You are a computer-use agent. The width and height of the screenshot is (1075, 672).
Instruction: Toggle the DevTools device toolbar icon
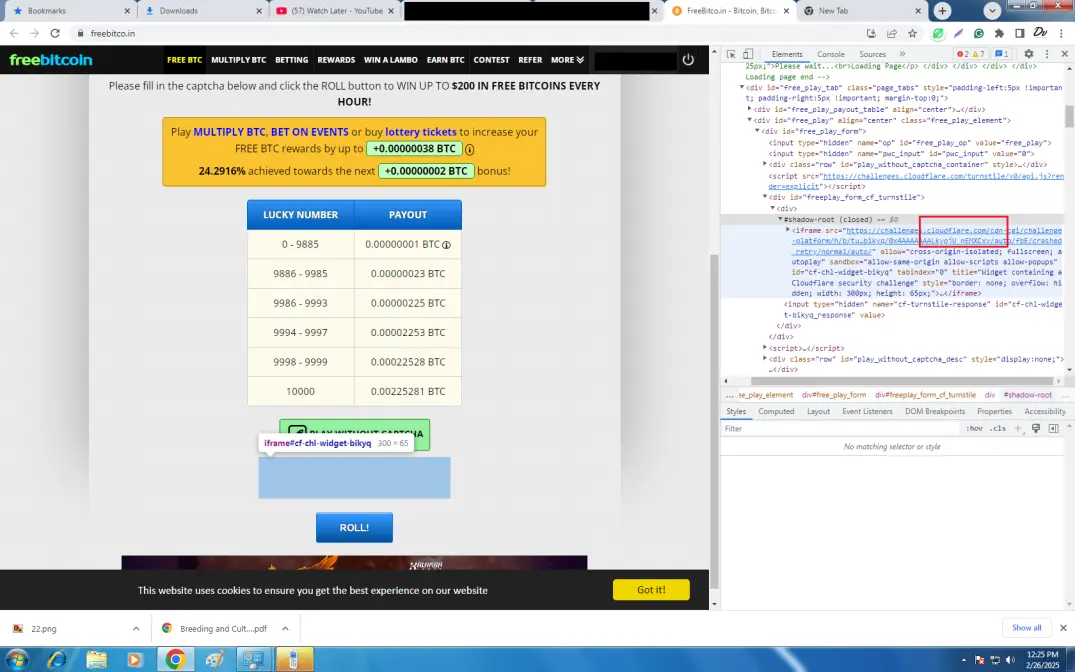[x=748, y=53]
